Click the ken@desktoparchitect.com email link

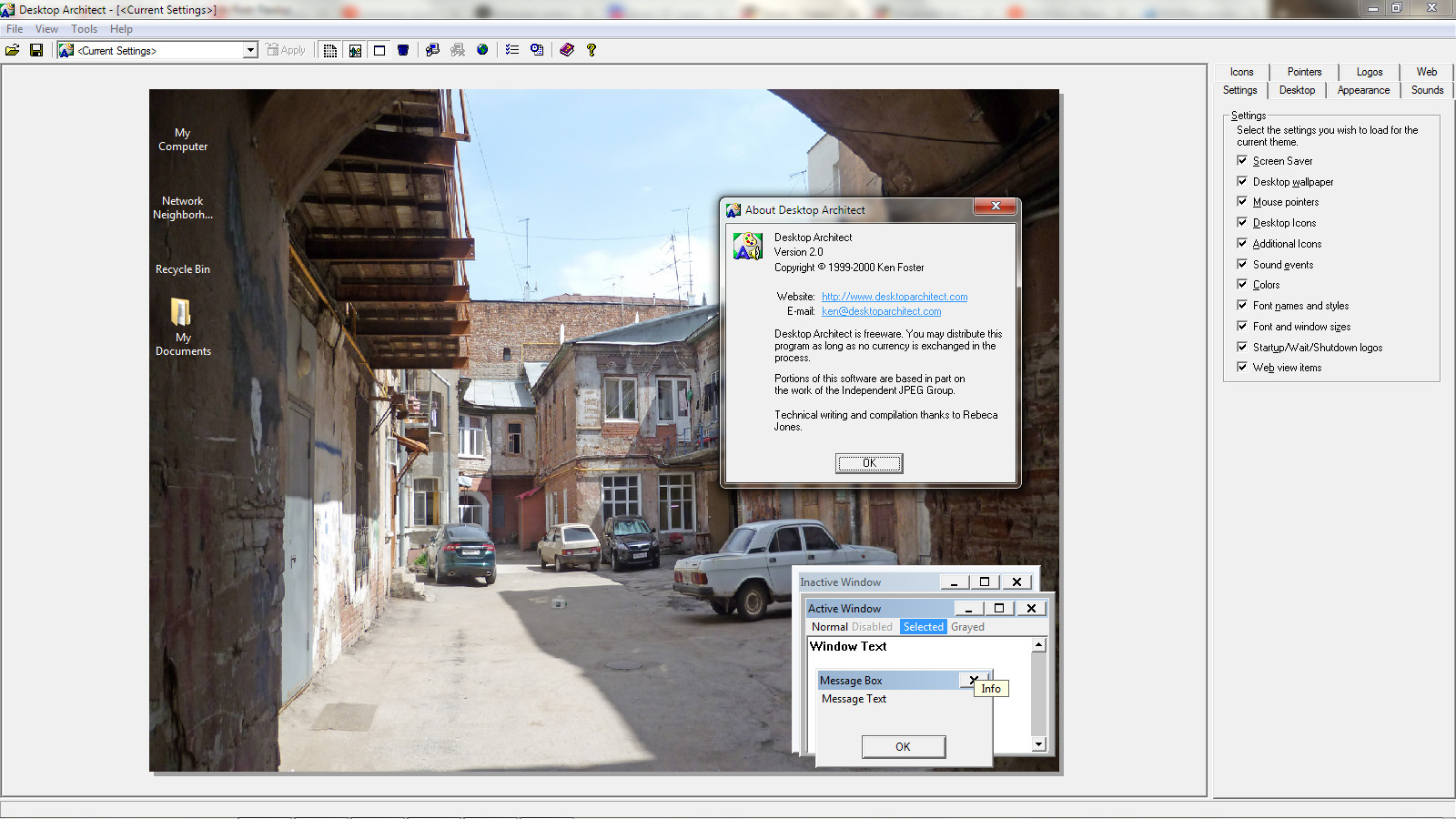pos(881,311)
